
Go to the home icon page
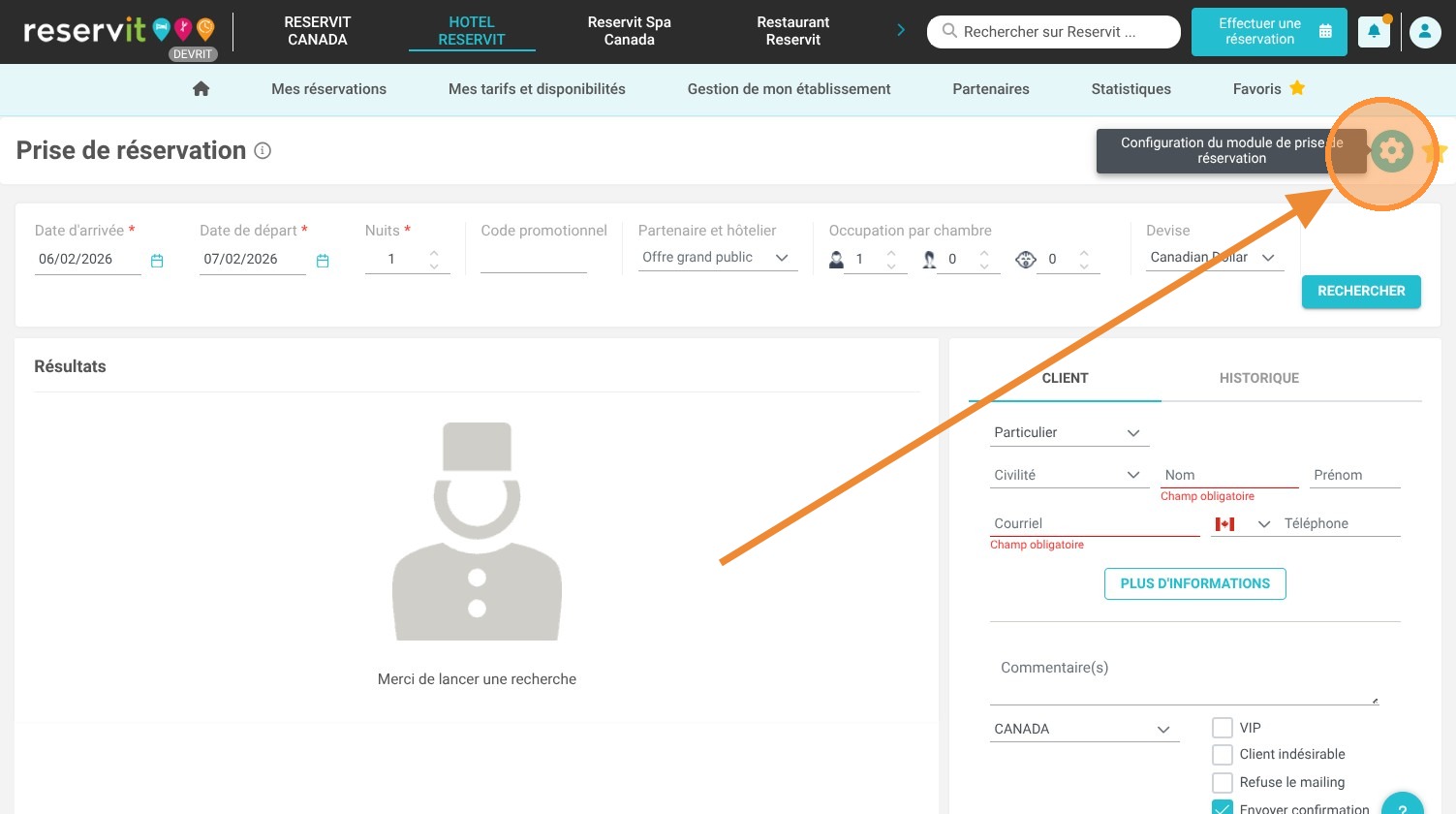pyautogui.click(x=201, y=88)
